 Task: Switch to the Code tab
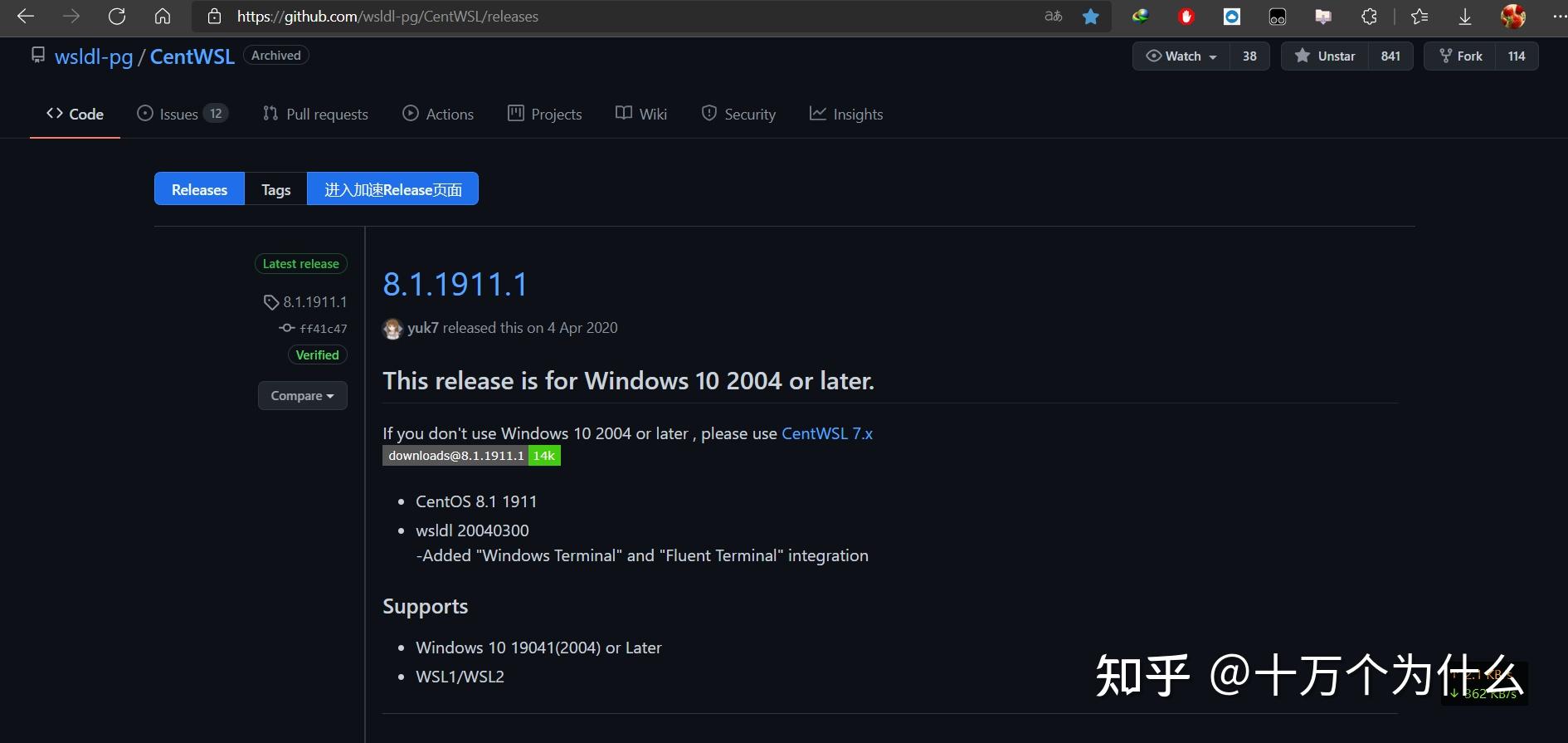pos(75,114)
